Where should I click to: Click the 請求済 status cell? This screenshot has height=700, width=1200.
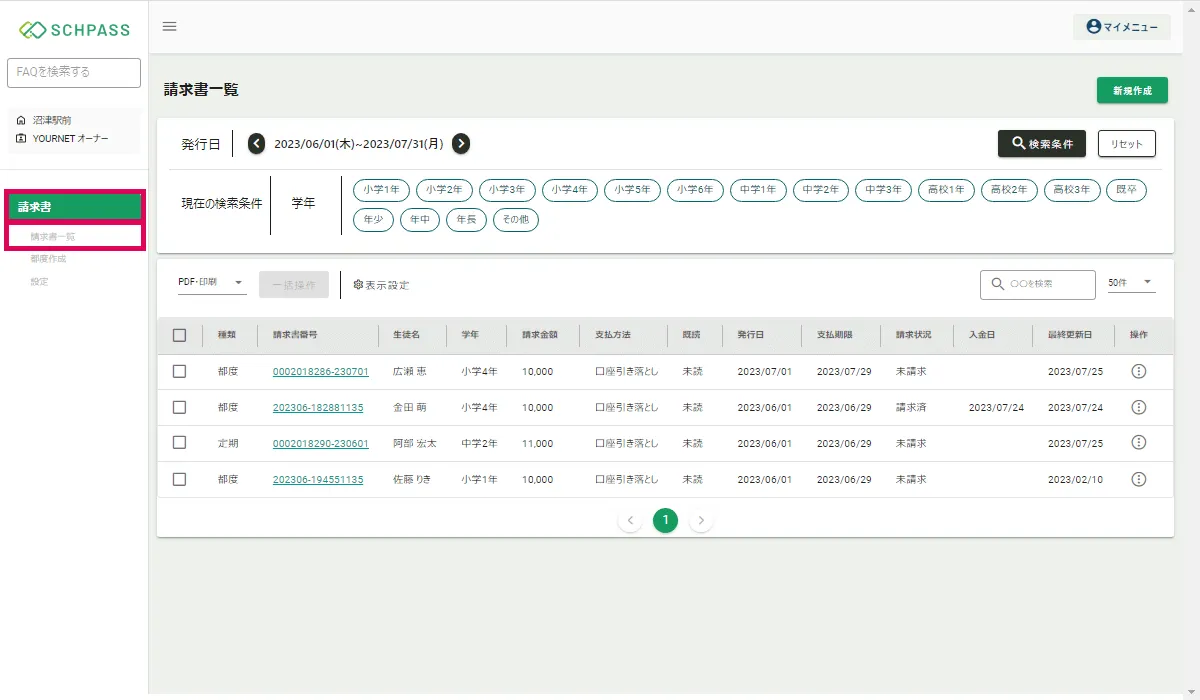pos(911,408)
